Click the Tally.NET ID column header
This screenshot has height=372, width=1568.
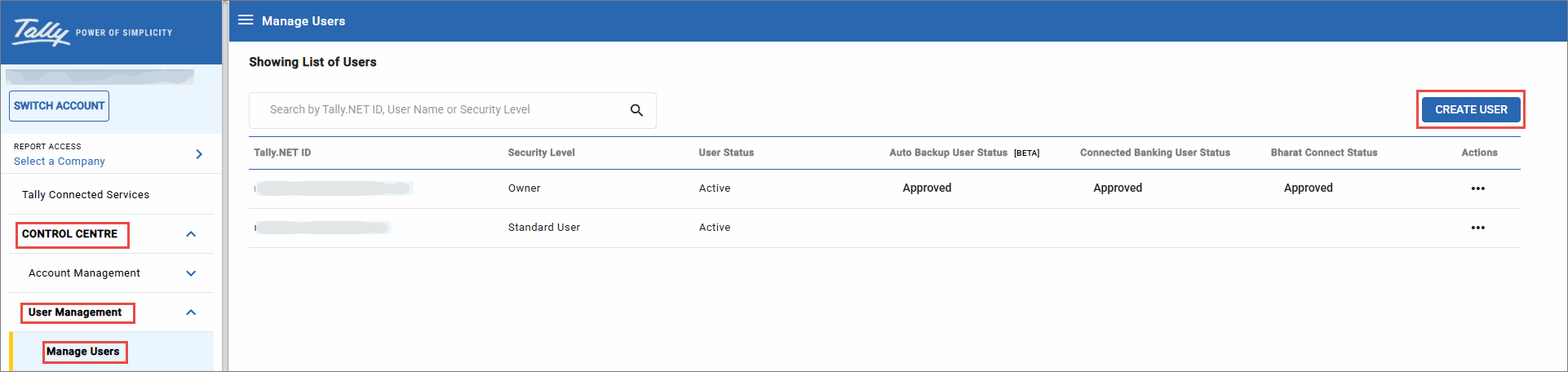pyautogui.click(x=282, y=153)
